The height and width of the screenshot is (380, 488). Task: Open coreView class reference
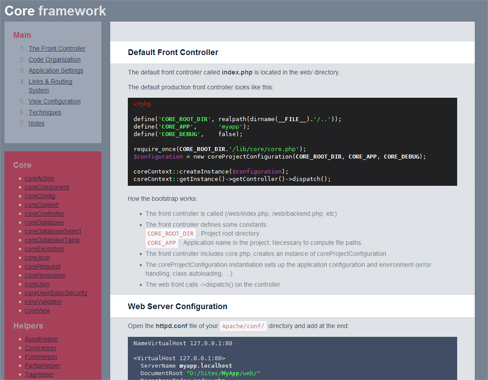tap(37, 311)
